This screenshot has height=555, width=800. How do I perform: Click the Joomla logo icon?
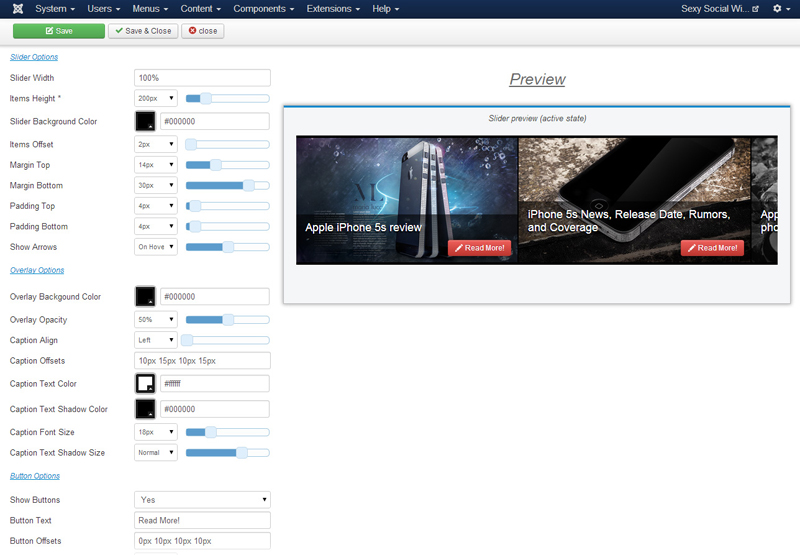pyautogui.click(x=18, y=9)
